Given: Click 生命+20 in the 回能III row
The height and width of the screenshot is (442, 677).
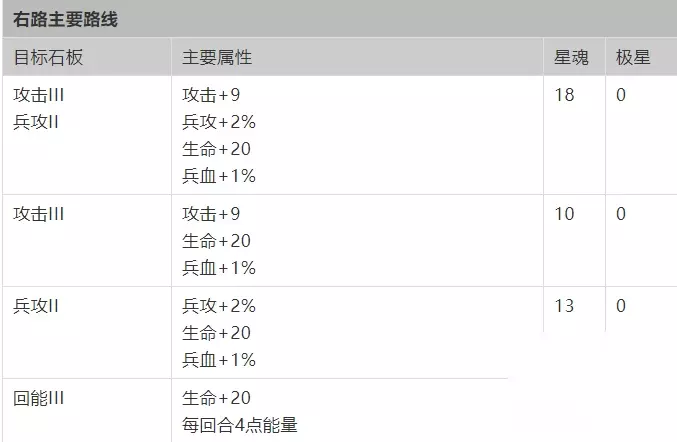Looking at the screenshot, I should [x=216, y=398].
